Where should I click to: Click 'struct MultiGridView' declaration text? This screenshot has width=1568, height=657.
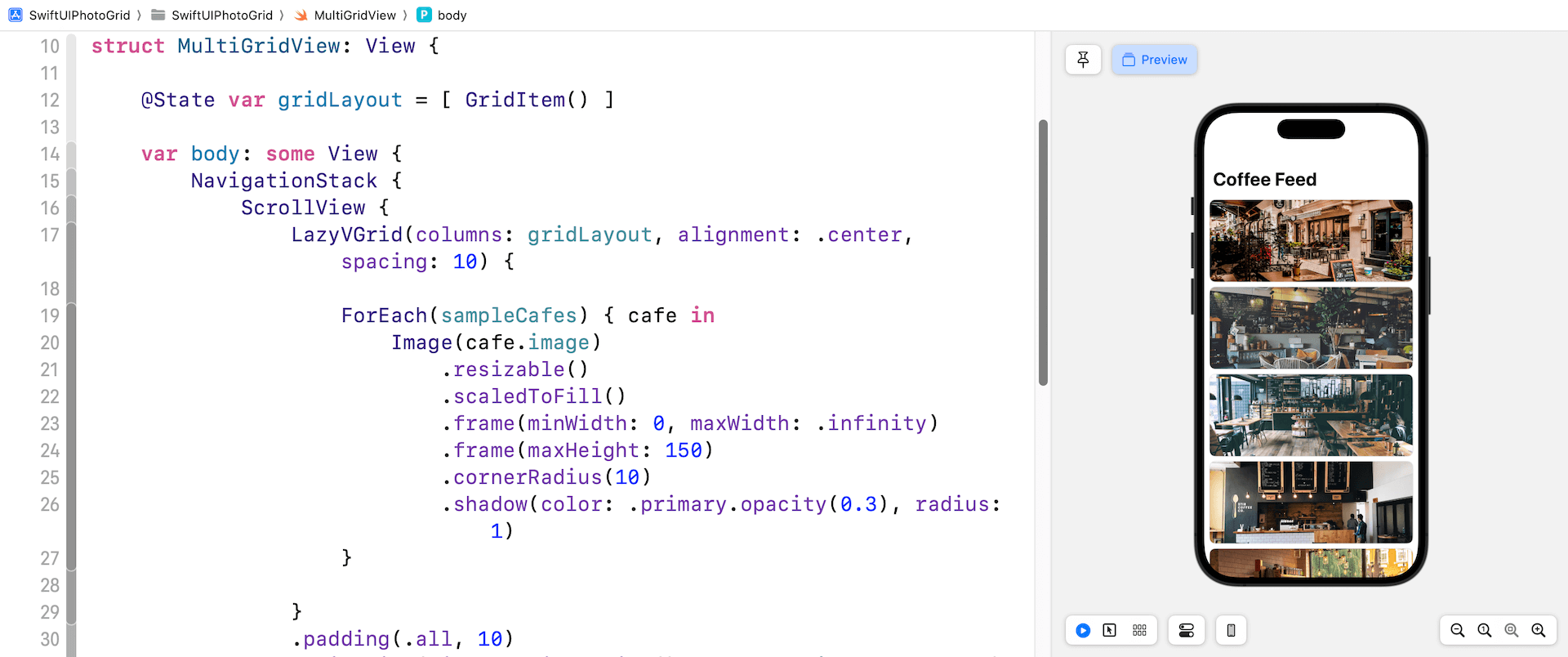[216, 46]
